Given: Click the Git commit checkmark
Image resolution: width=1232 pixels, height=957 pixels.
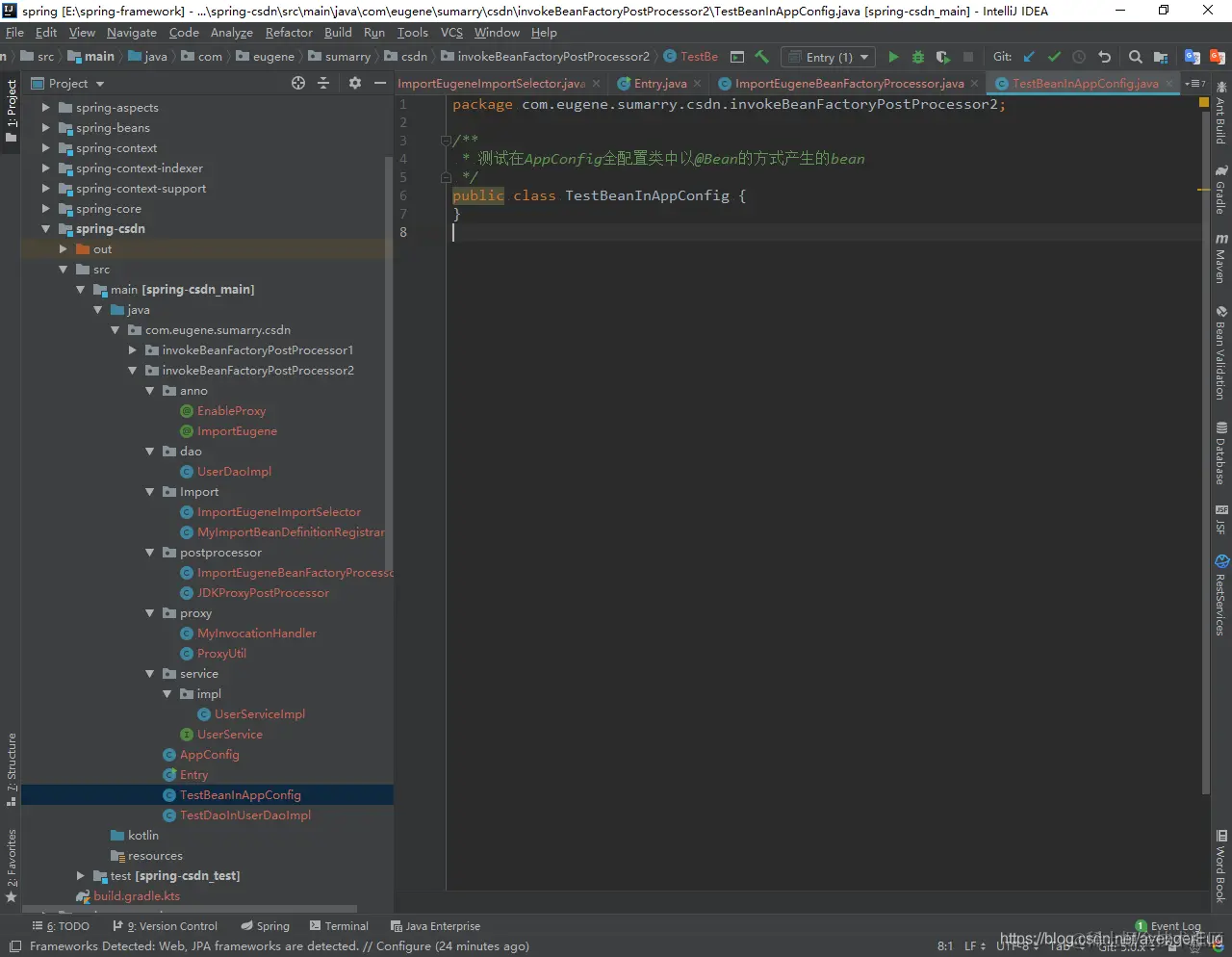Looking at the screenshot, I should [1054, 57].
